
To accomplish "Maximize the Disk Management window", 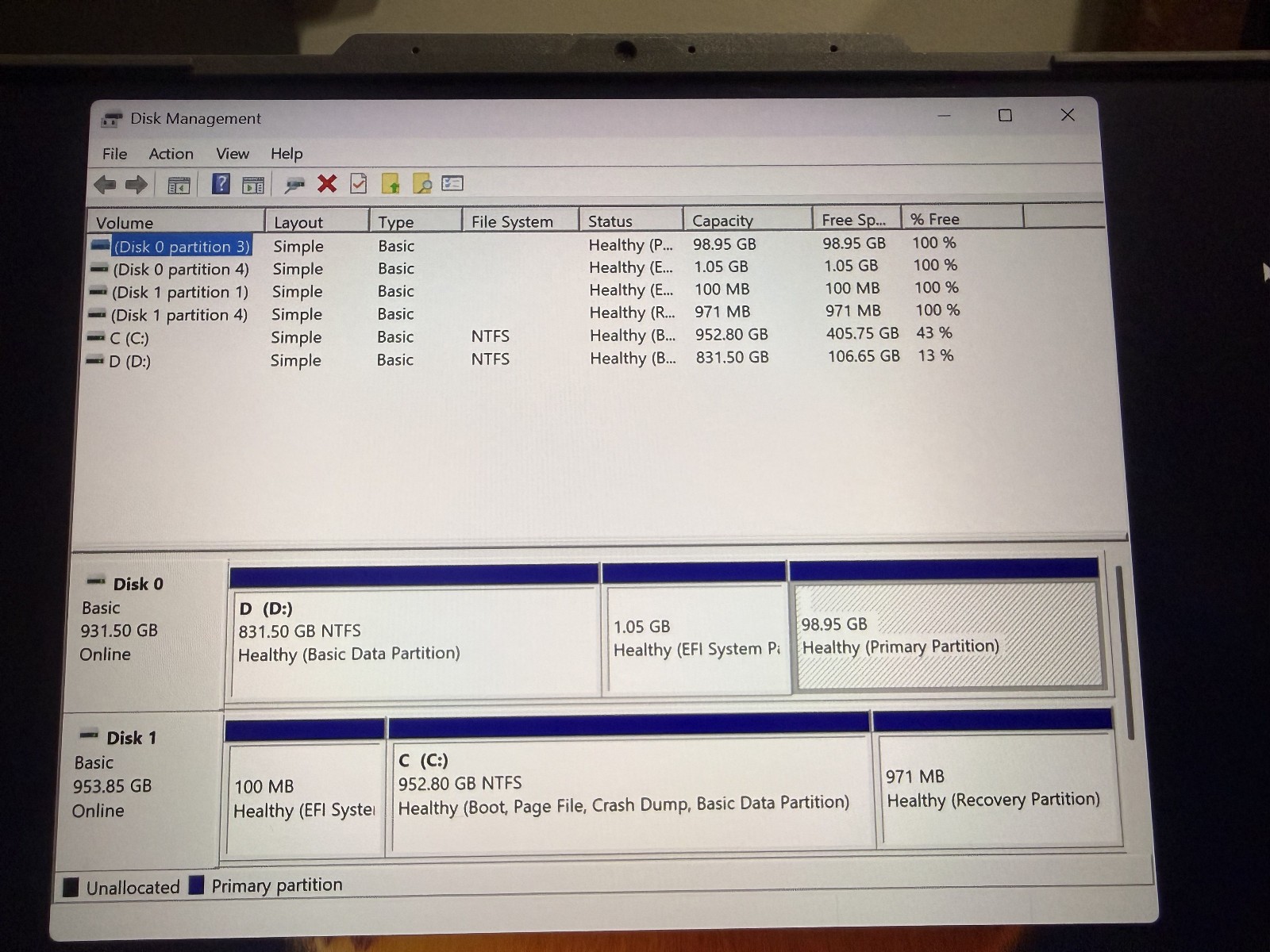I will click(x=1005, y=116).
